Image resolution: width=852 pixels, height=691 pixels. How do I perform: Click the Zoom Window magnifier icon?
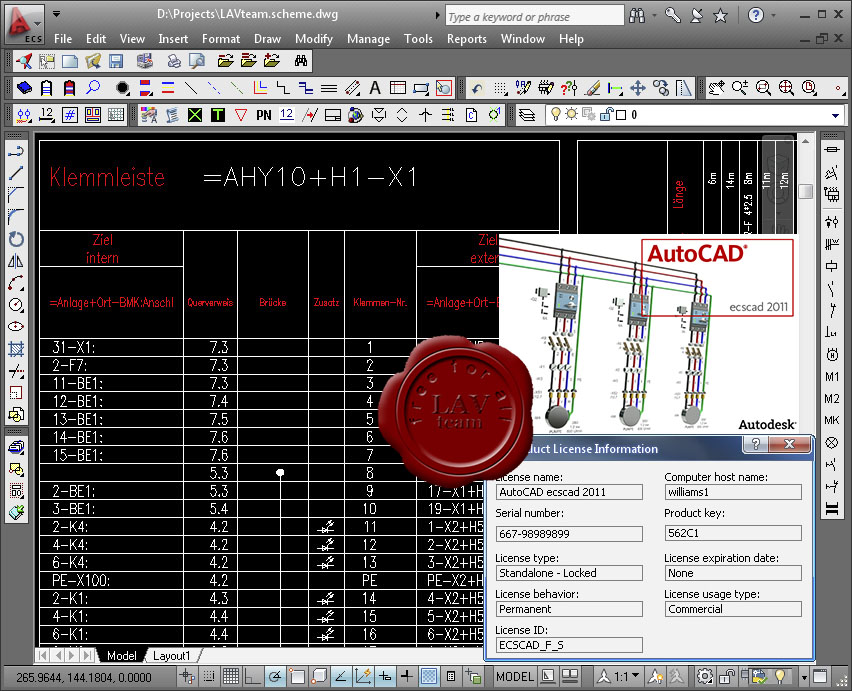pyautogui.click(x=763, y=88)
